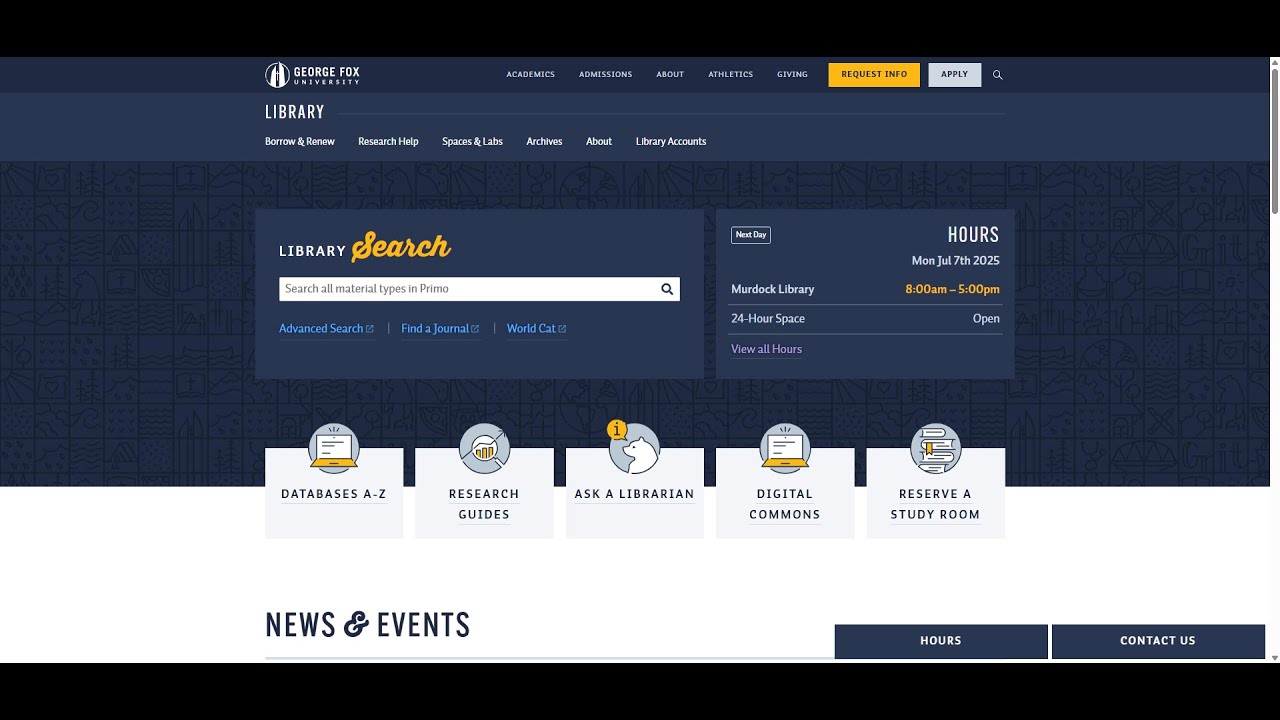Open the Reserve a Study Room card link

[x=935, y=504]
